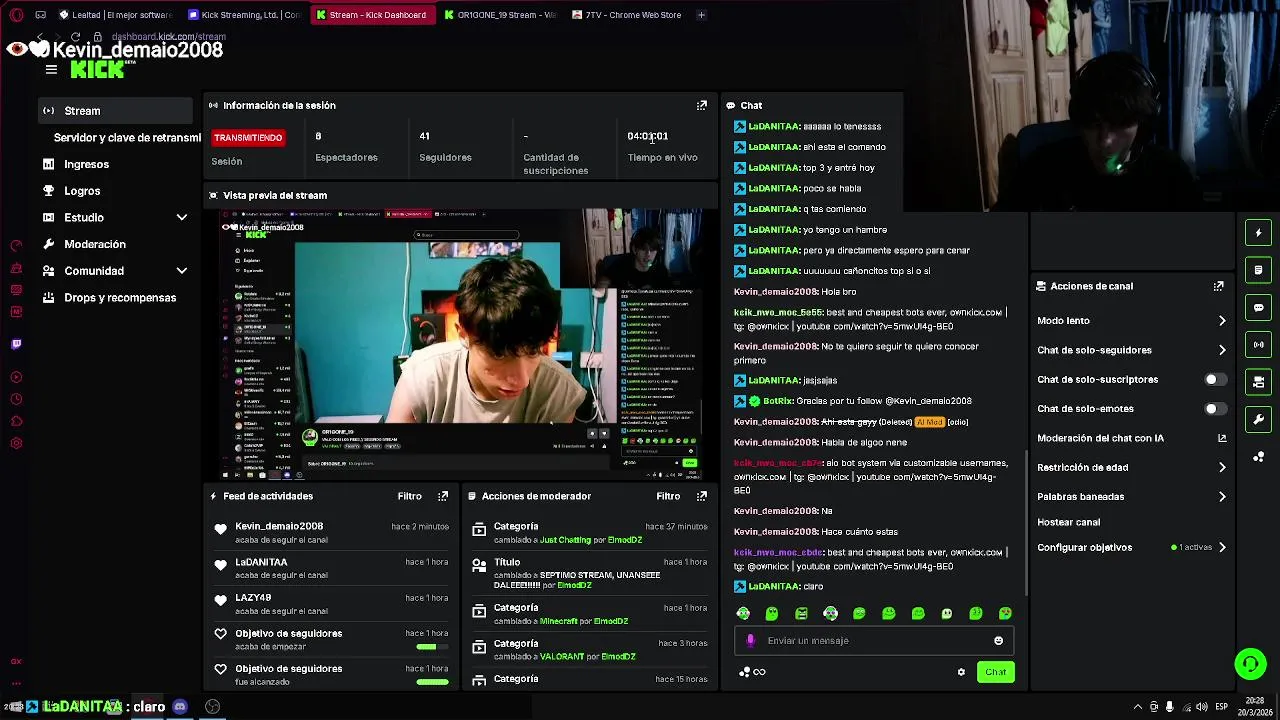This screenshot has width=1280, height=720.
Task: Open the channel actions panel icon in right sidebar
Action: tap(1259, 382)
